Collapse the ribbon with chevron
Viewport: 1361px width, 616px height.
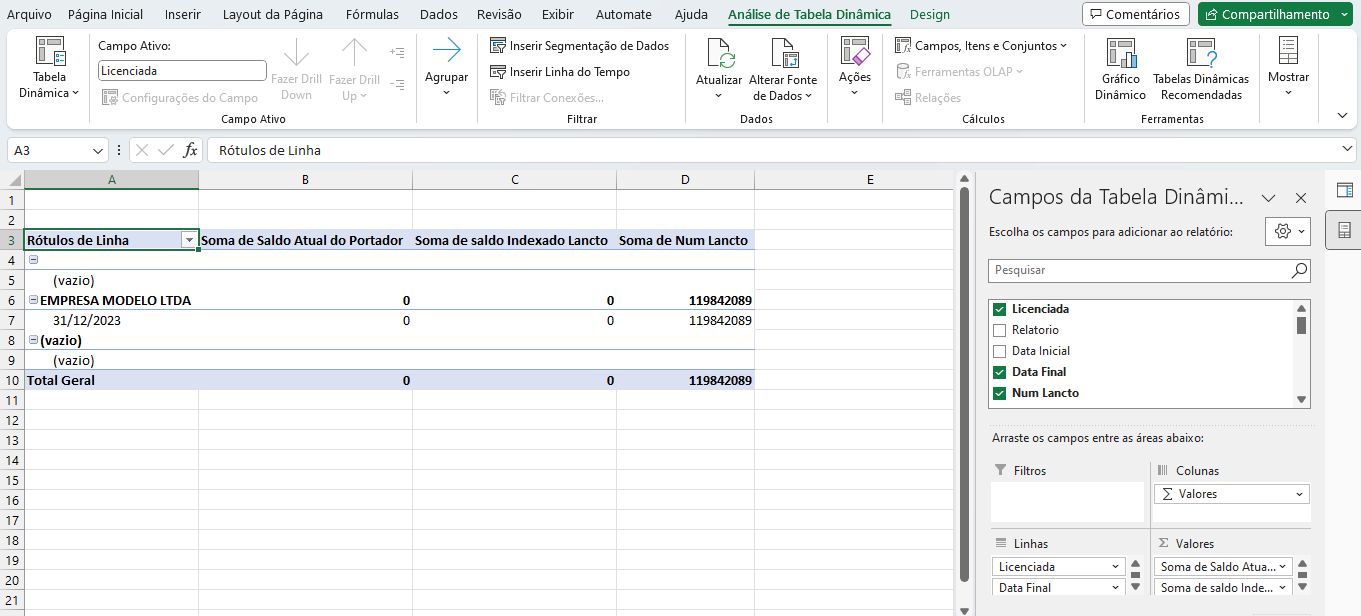click(1343, 115)
